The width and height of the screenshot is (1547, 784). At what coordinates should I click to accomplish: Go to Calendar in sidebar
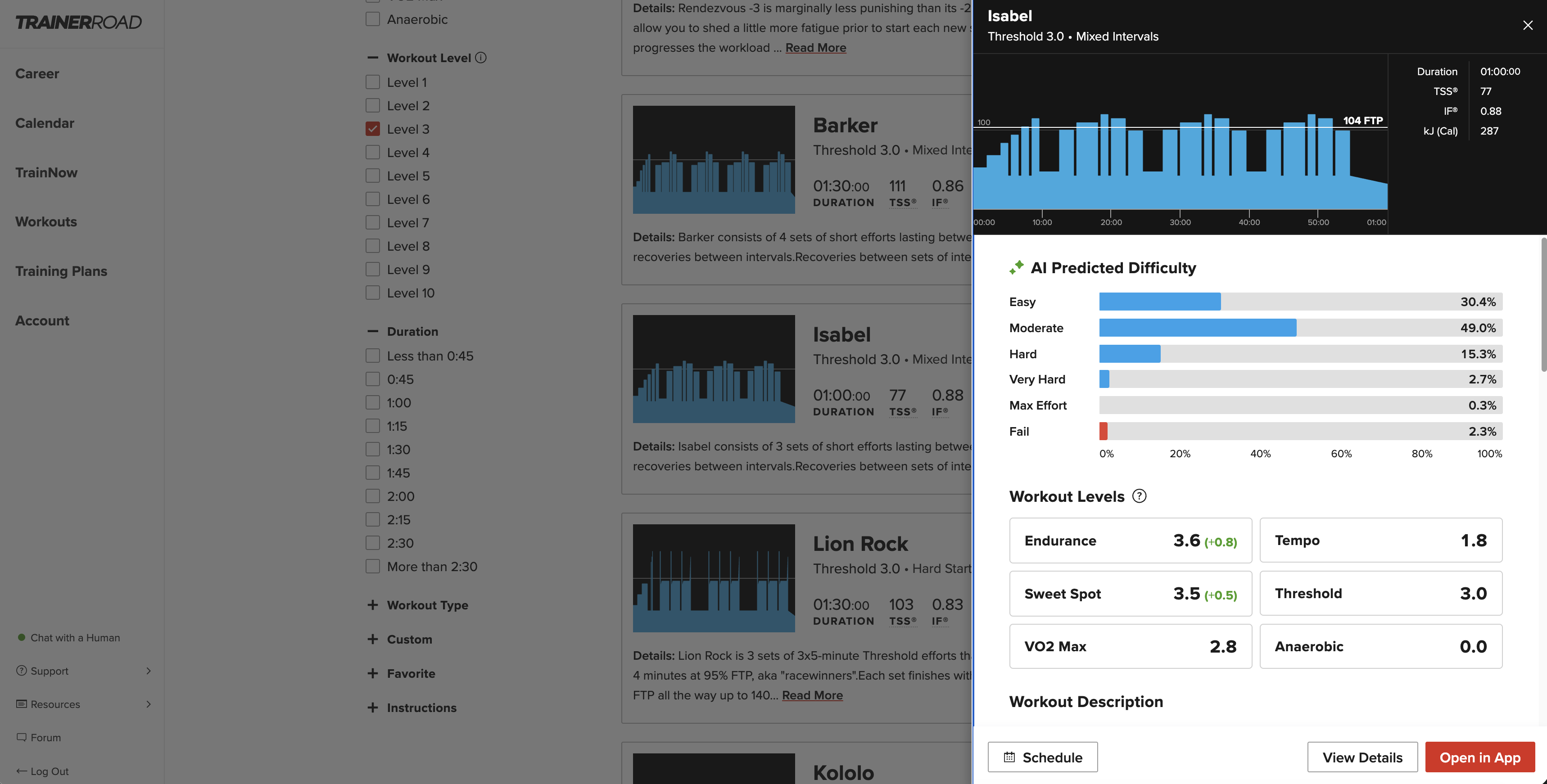point(45,123)
